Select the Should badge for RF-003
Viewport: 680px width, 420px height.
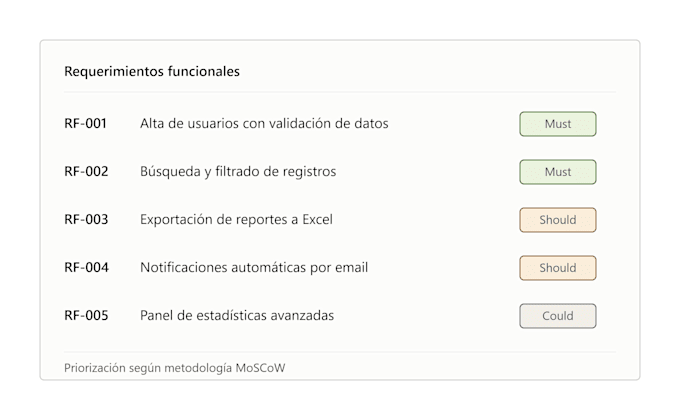[x=558, y=220]
